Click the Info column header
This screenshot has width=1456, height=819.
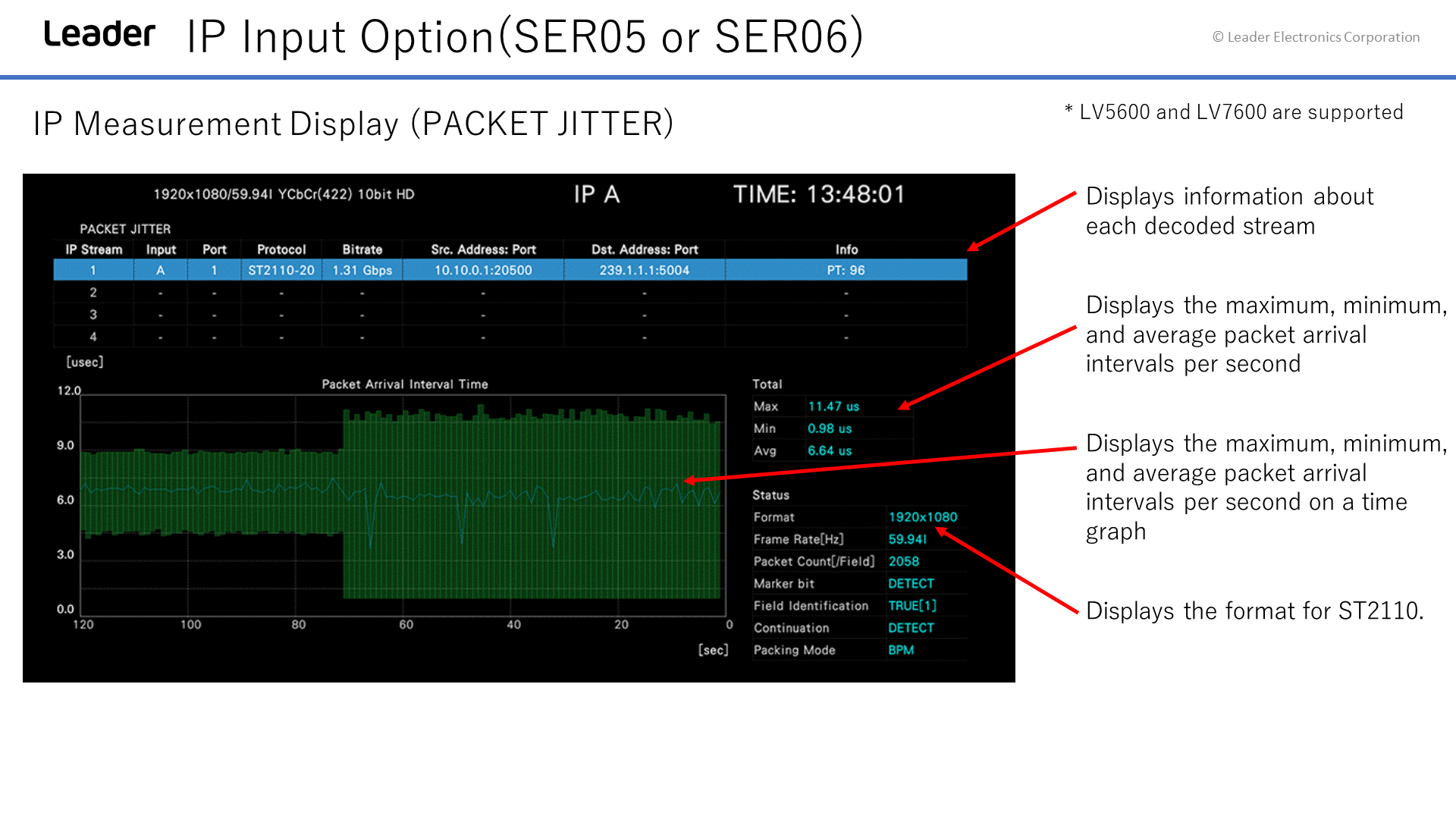(846, 249)
